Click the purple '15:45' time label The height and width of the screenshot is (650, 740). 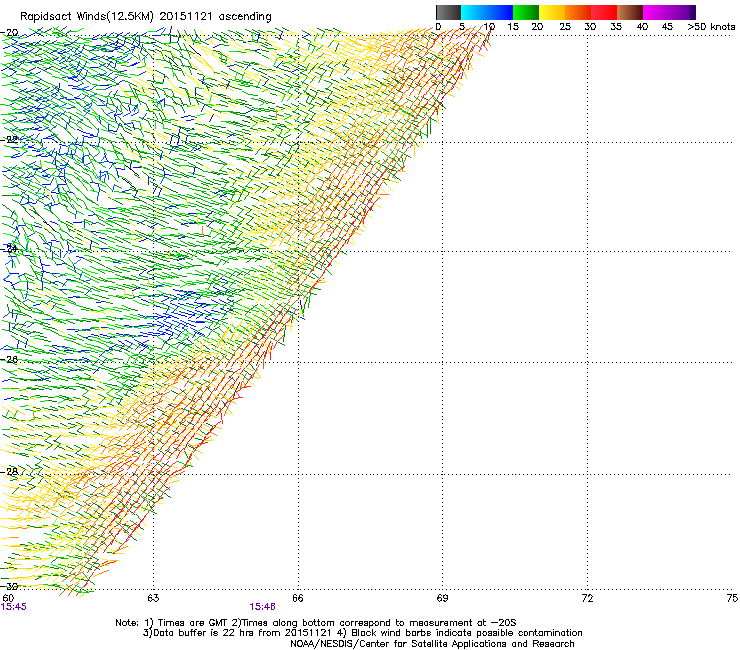tap(14, 607)
